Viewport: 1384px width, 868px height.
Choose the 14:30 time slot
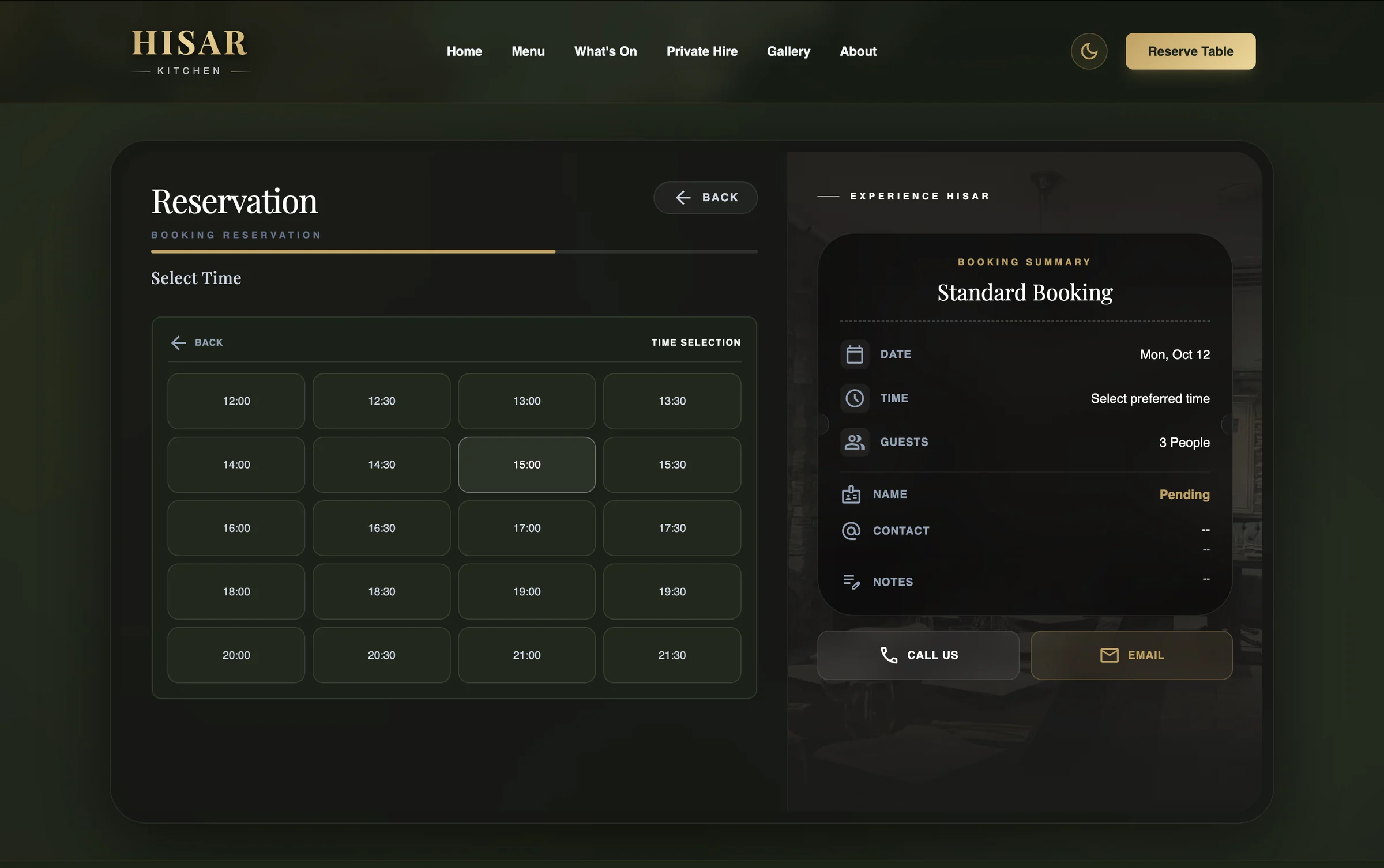coord(381,465)
